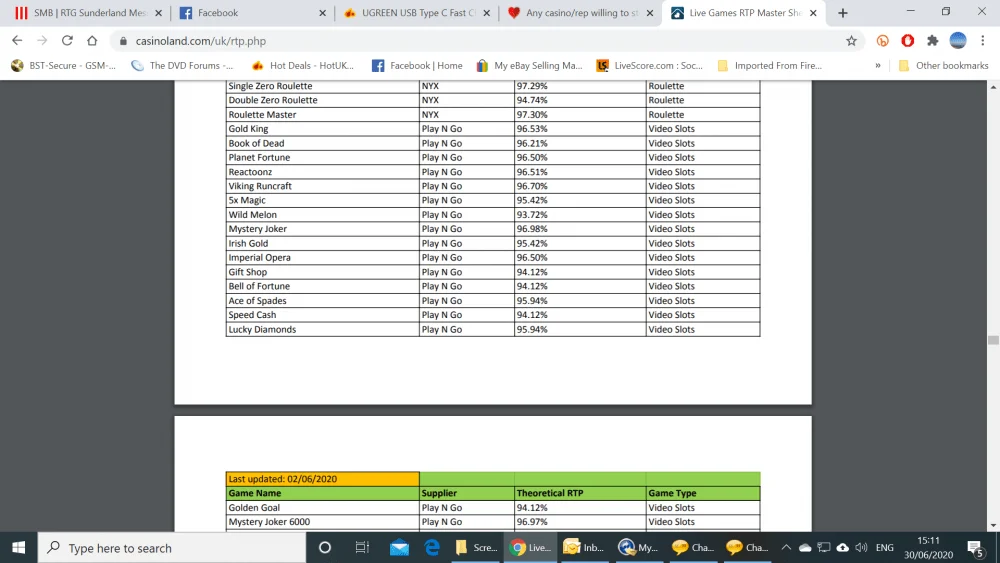
Task: Open the Other bookmarks folder
Action: (943, 66)
